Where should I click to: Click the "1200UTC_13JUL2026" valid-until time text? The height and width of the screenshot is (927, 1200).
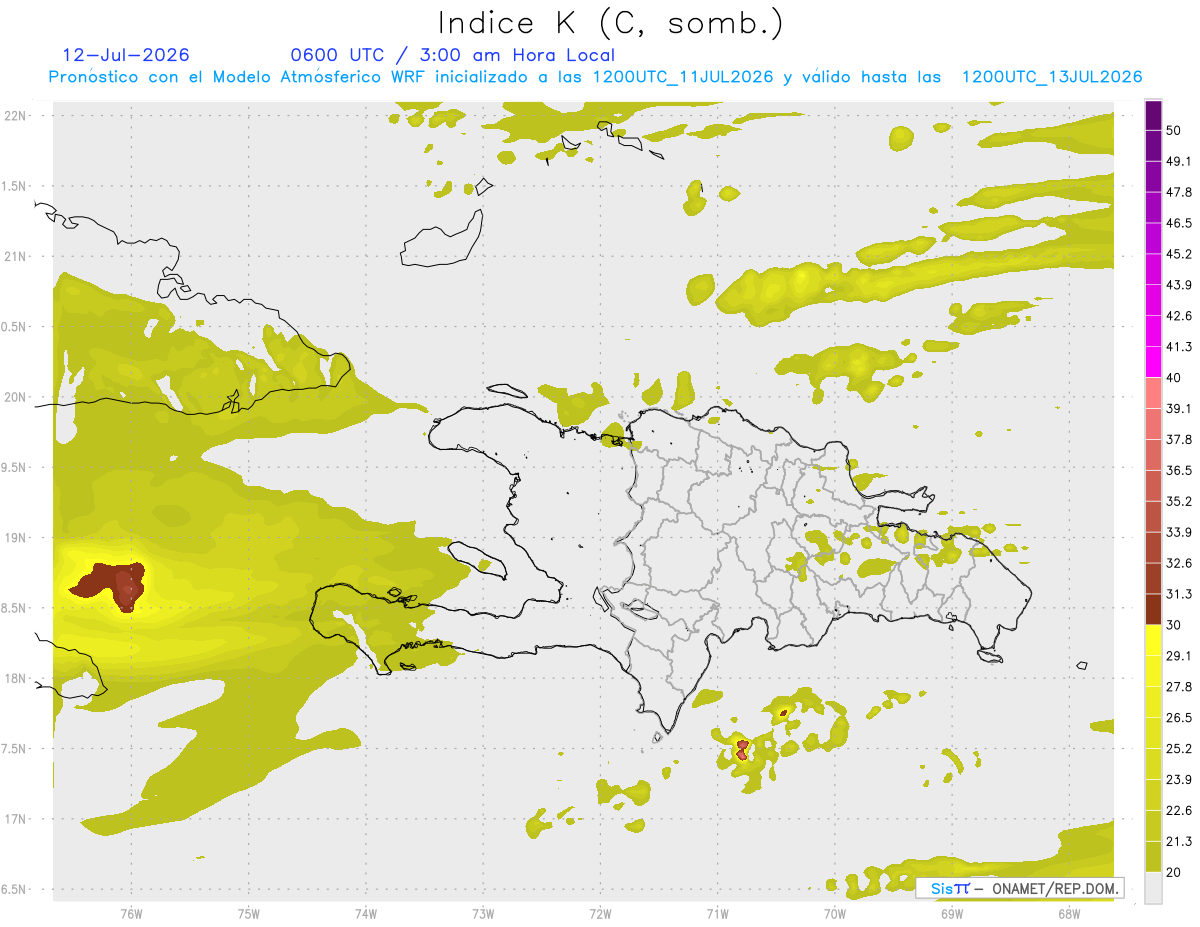[1052, 77]
